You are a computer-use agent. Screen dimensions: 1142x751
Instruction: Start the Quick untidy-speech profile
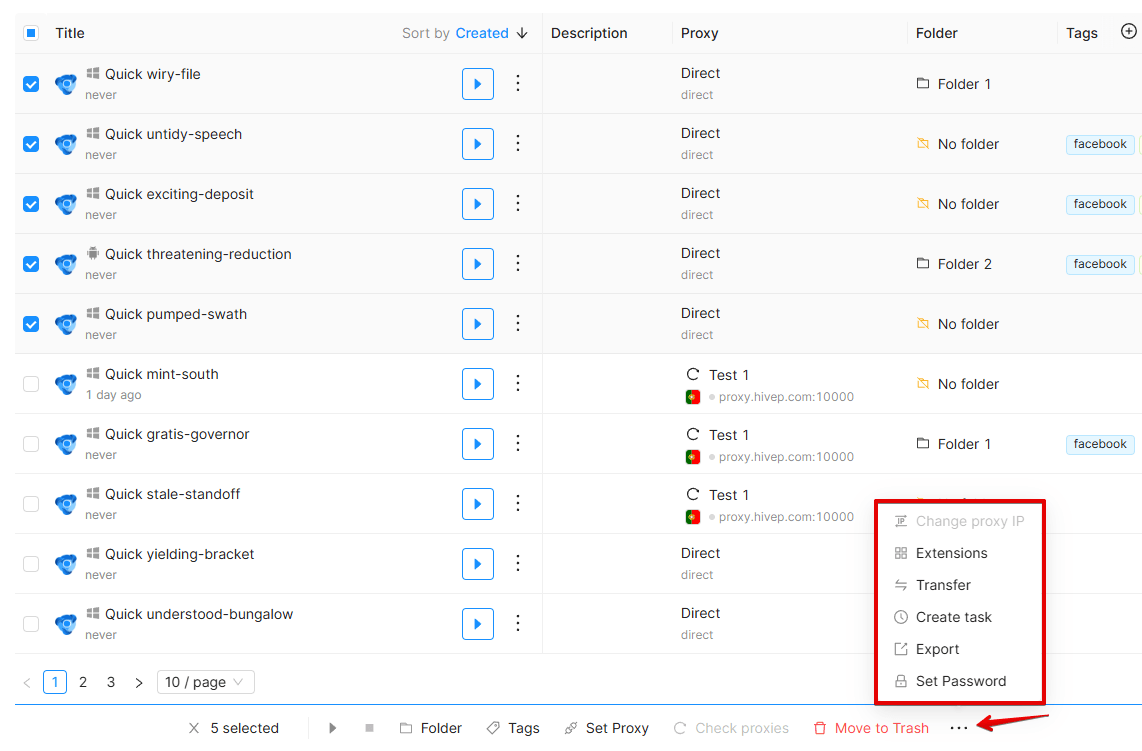(478, 143)
